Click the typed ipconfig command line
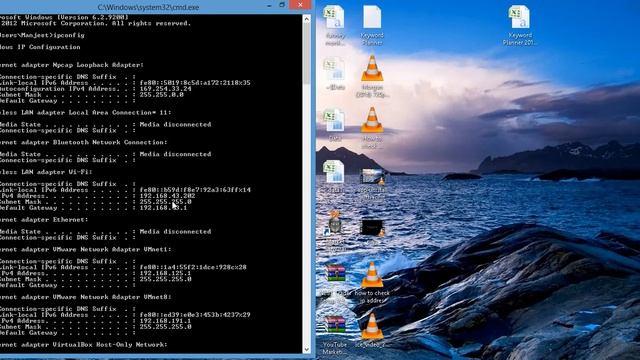This screenshot has height=360, width=640. pyautogui.click(x=42, y=35)
